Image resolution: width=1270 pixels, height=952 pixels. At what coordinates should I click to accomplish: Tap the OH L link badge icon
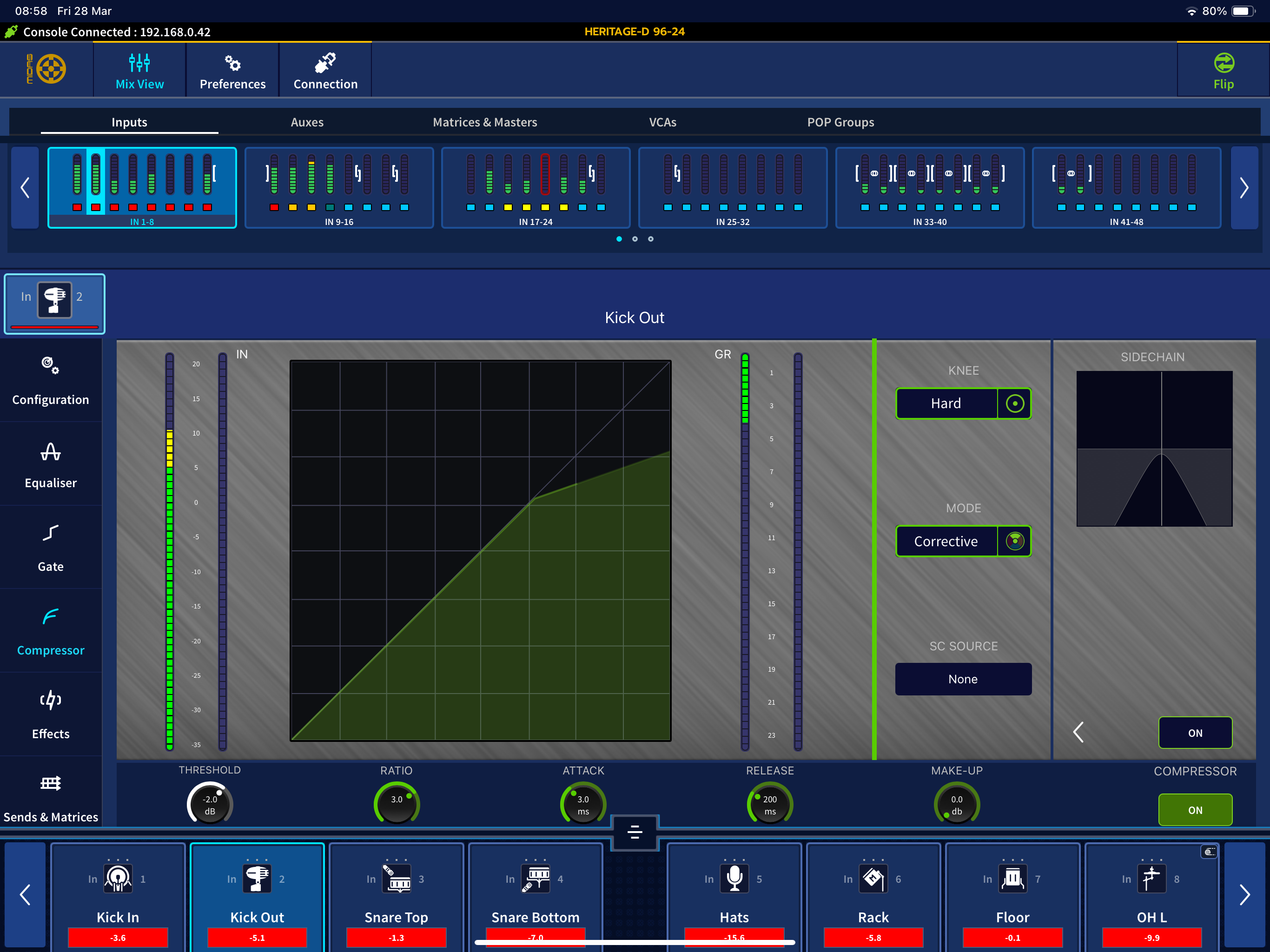point(1209,852)
